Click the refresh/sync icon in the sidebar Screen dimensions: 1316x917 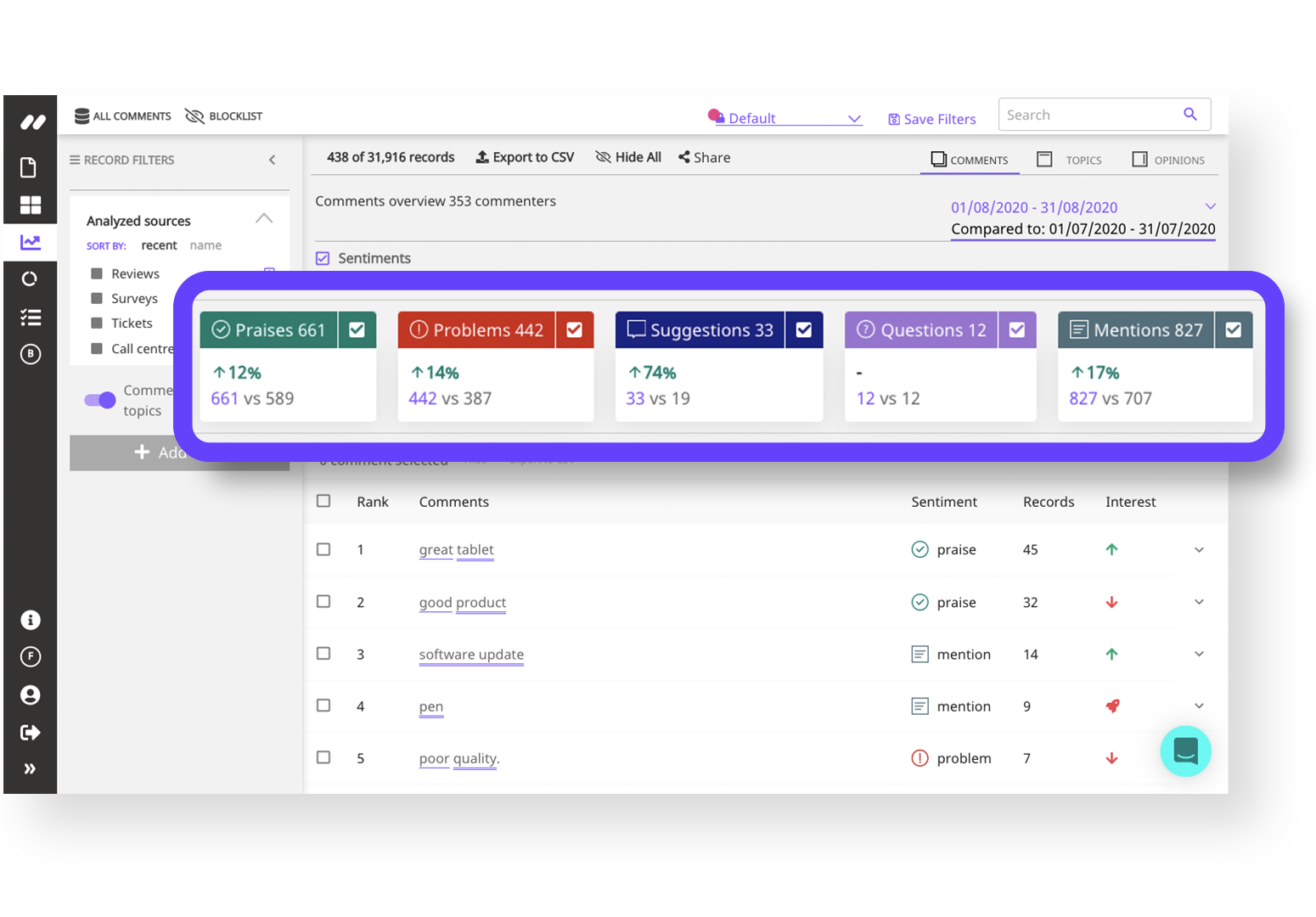click(30, 278)
